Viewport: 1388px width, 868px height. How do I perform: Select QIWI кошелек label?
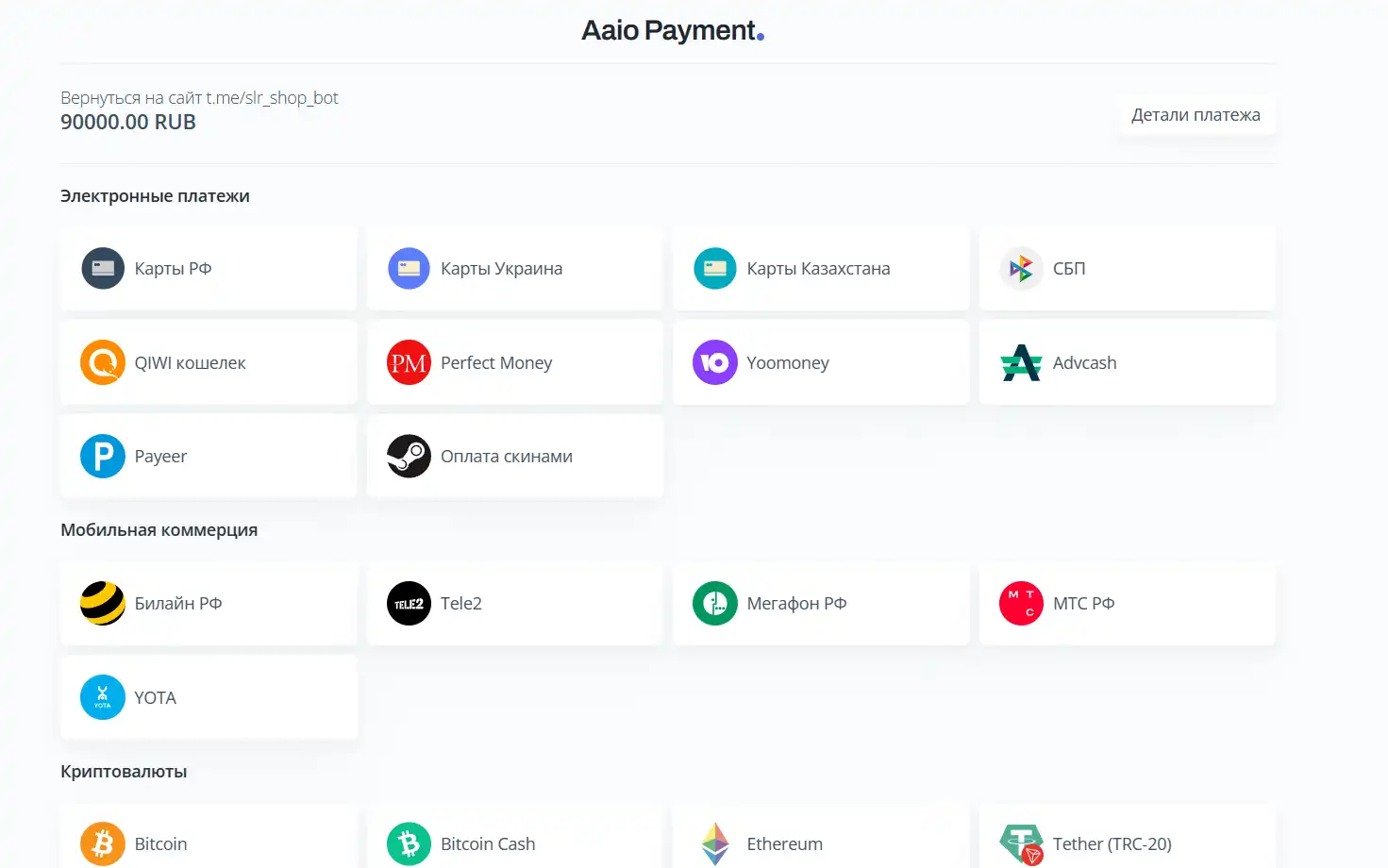(190, 363)
